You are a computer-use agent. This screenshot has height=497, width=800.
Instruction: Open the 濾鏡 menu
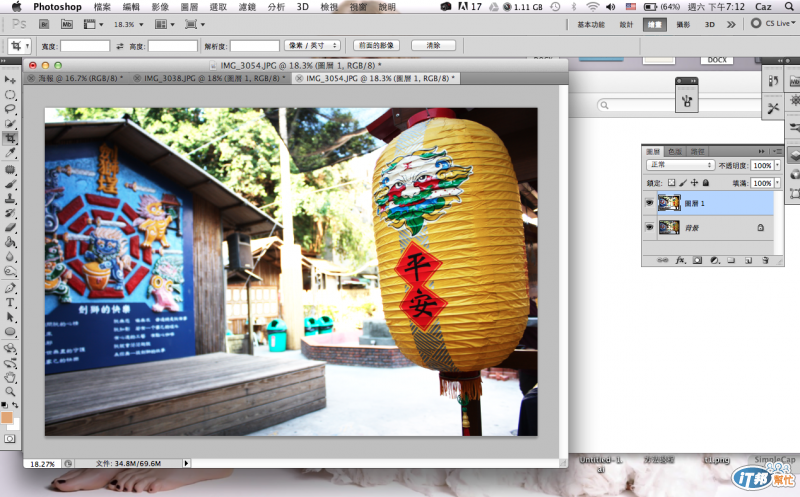(247, 7)
